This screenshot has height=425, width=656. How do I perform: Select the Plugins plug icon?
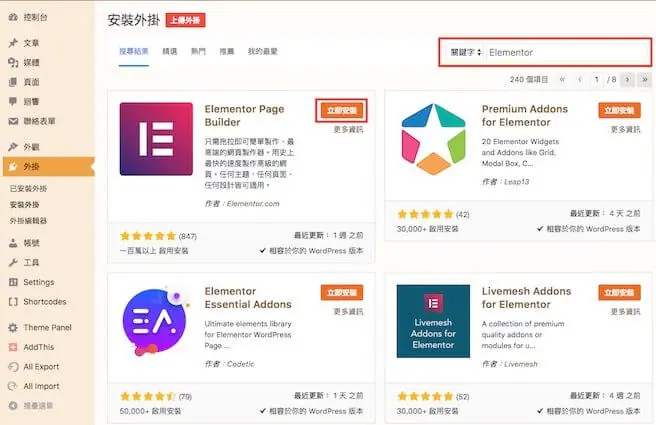[x=13, y=166]
